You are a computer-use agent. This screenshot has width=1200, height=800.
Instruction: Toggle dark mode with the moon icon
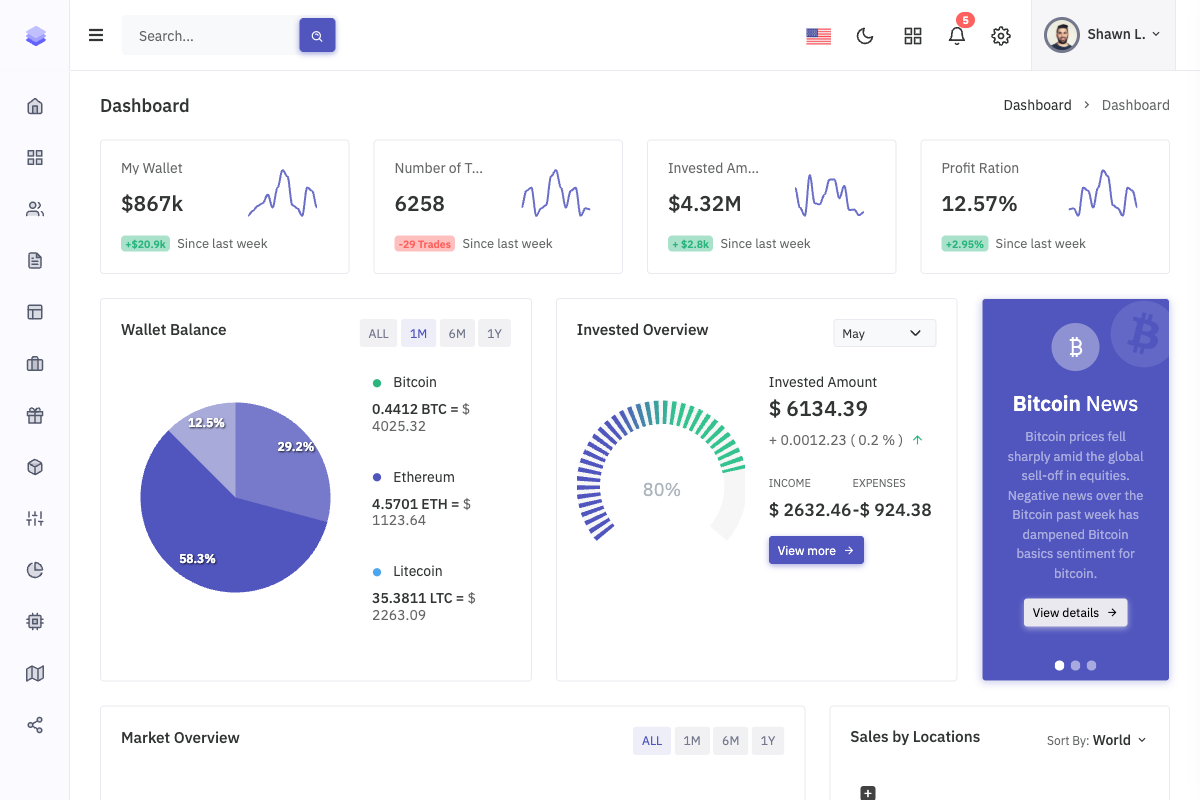pyautogui.click(x=864, y=35)
